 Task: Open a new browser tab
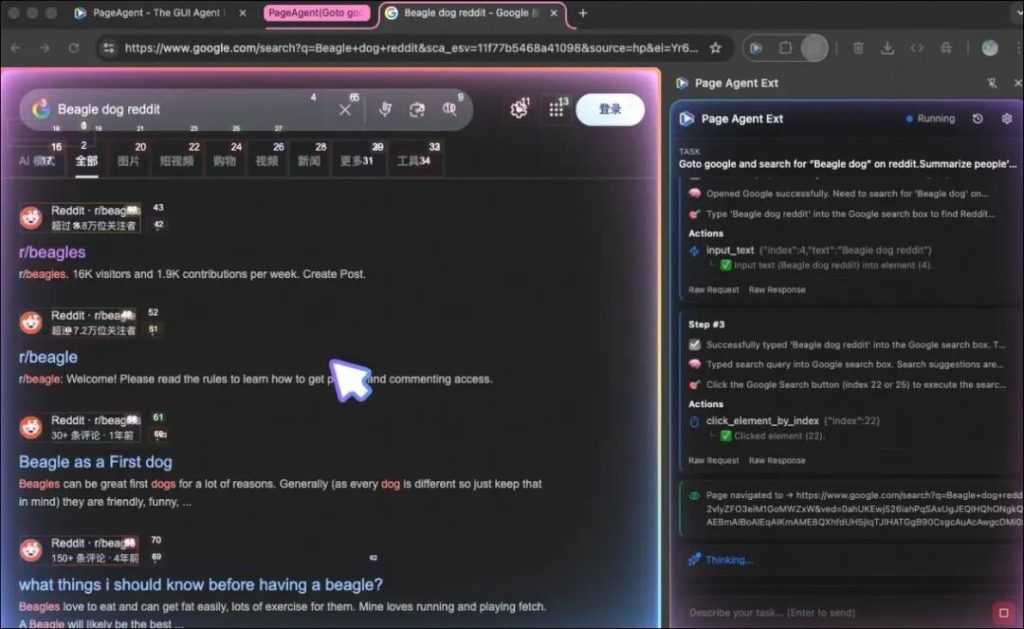(583, 13)
